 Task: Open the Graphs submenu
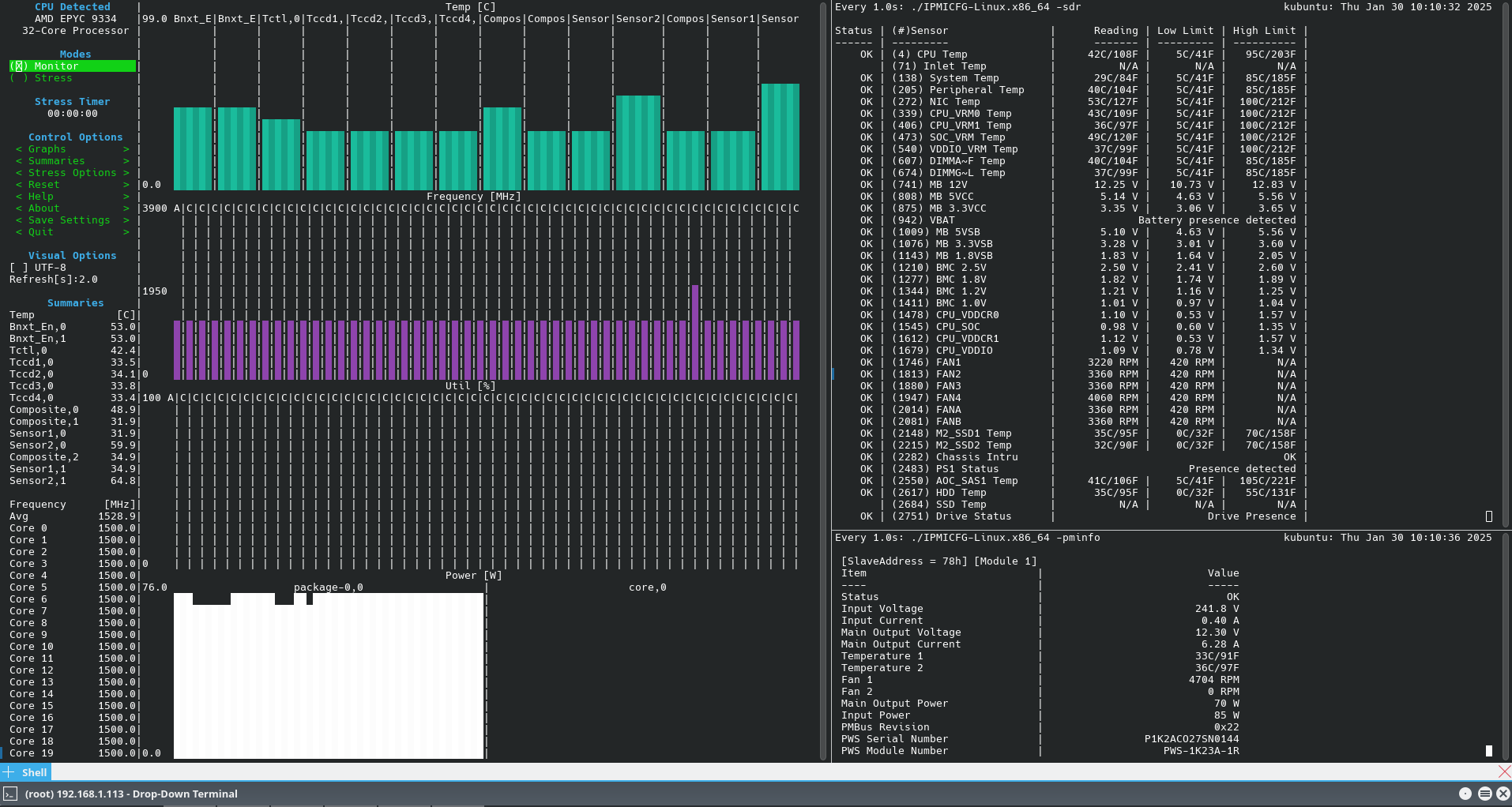pos(47,149)
